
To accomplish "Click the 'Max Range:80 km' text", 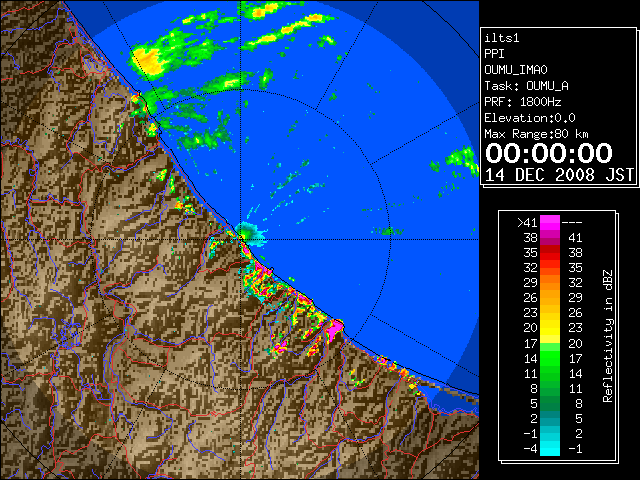I will tap(536, 134).
